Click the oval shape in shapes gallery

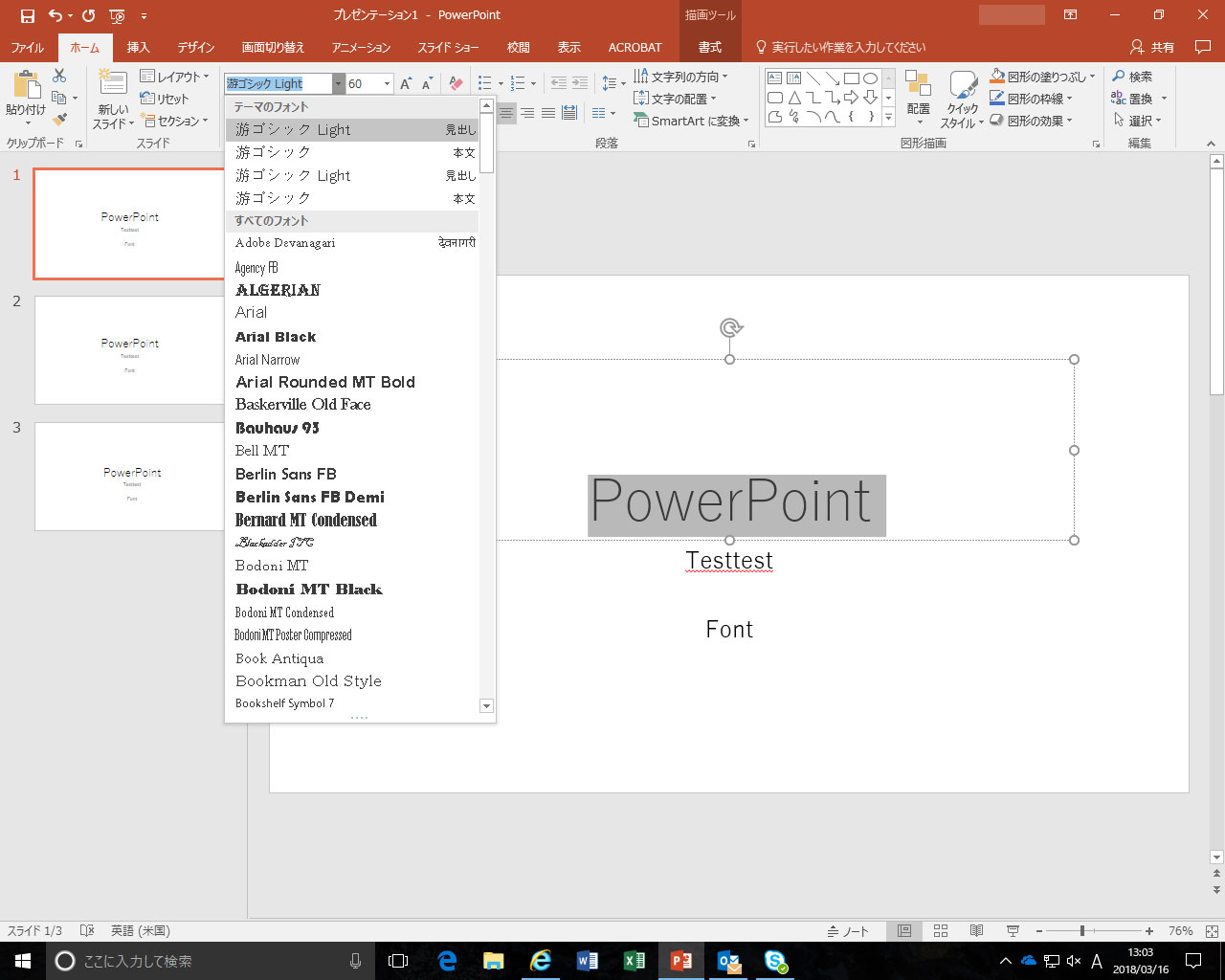(x=870, y=78)
